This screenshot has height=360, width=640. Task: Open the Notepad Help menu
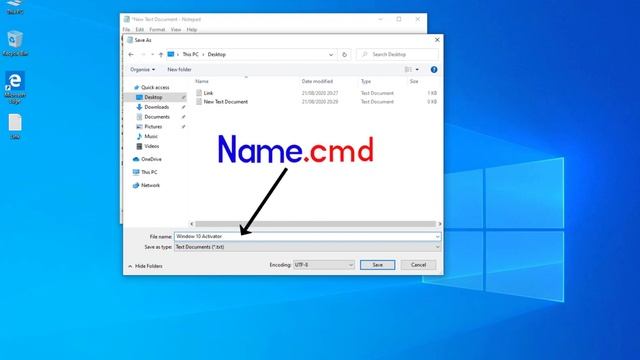click(x=192, y=29)
